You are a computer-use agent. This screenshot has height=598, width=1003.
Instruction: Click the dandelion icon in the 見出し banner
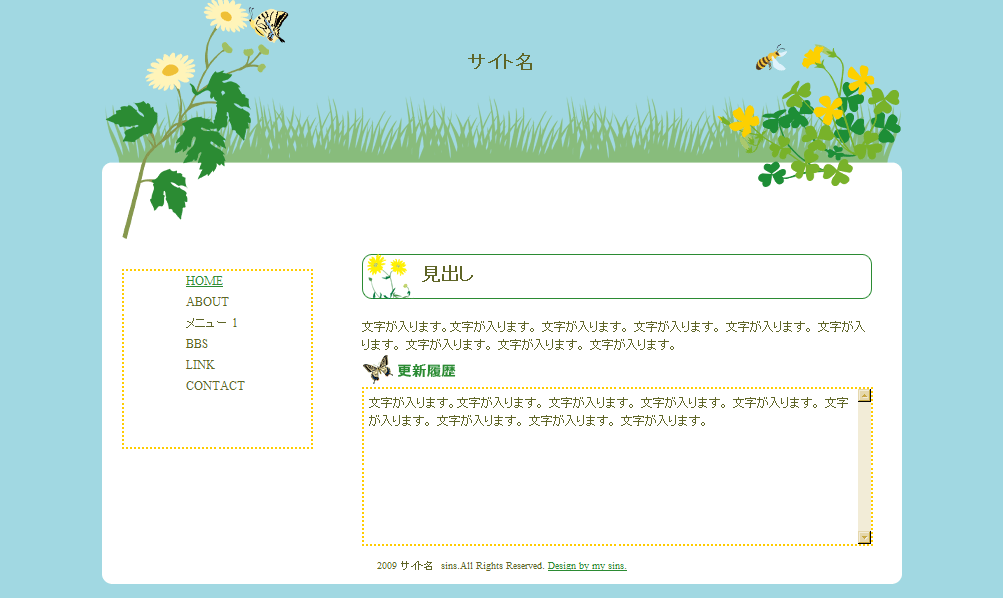click(x=387, y=277)
